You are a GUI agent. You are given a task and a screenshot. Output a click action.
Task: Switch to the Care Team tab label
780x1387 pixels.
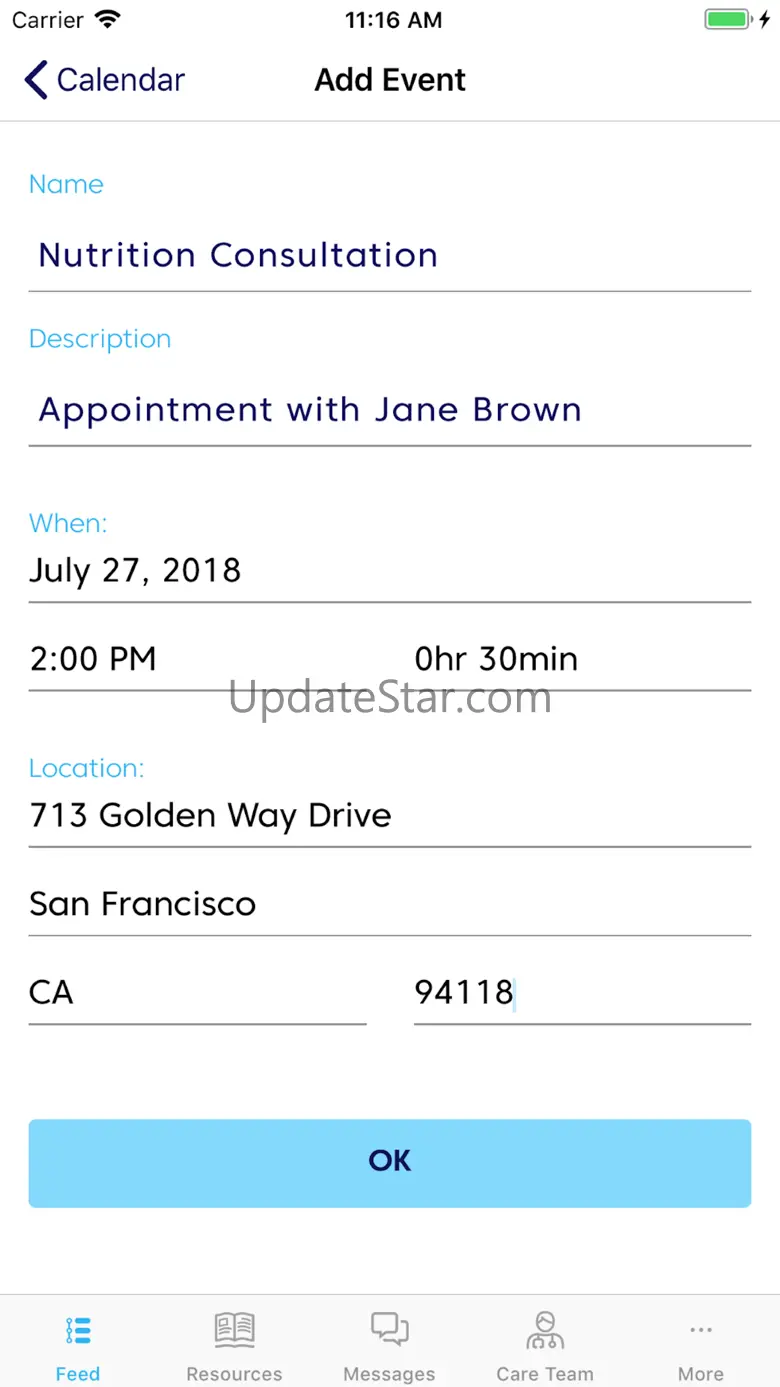[x=545, y=1374]
